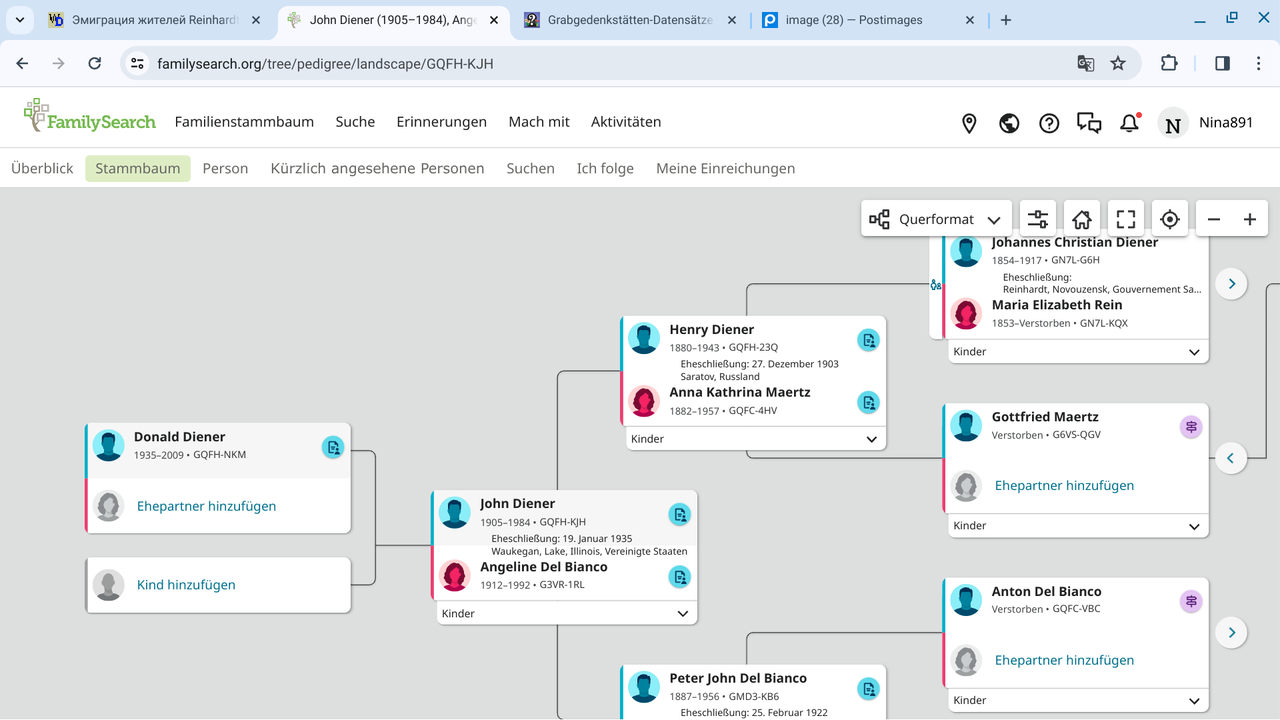Go back in browser
The height and width of the screenshot is (720, 1280).
(22, 63)
